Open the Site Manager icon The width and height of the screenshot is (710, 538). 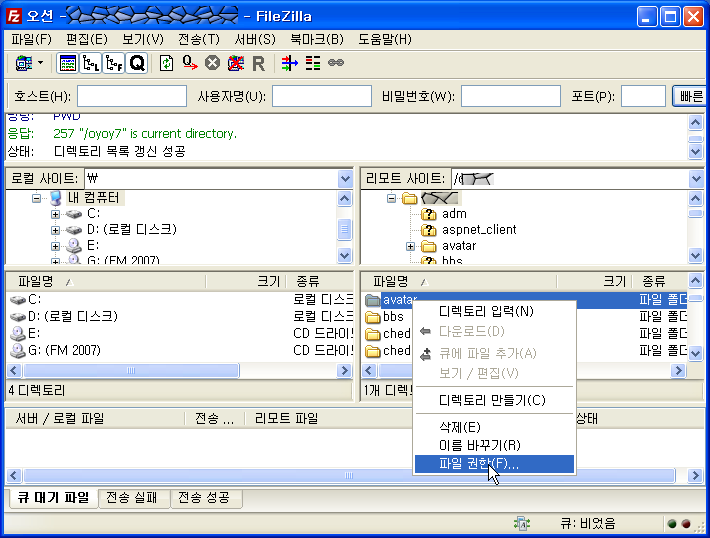coord(24,63)
